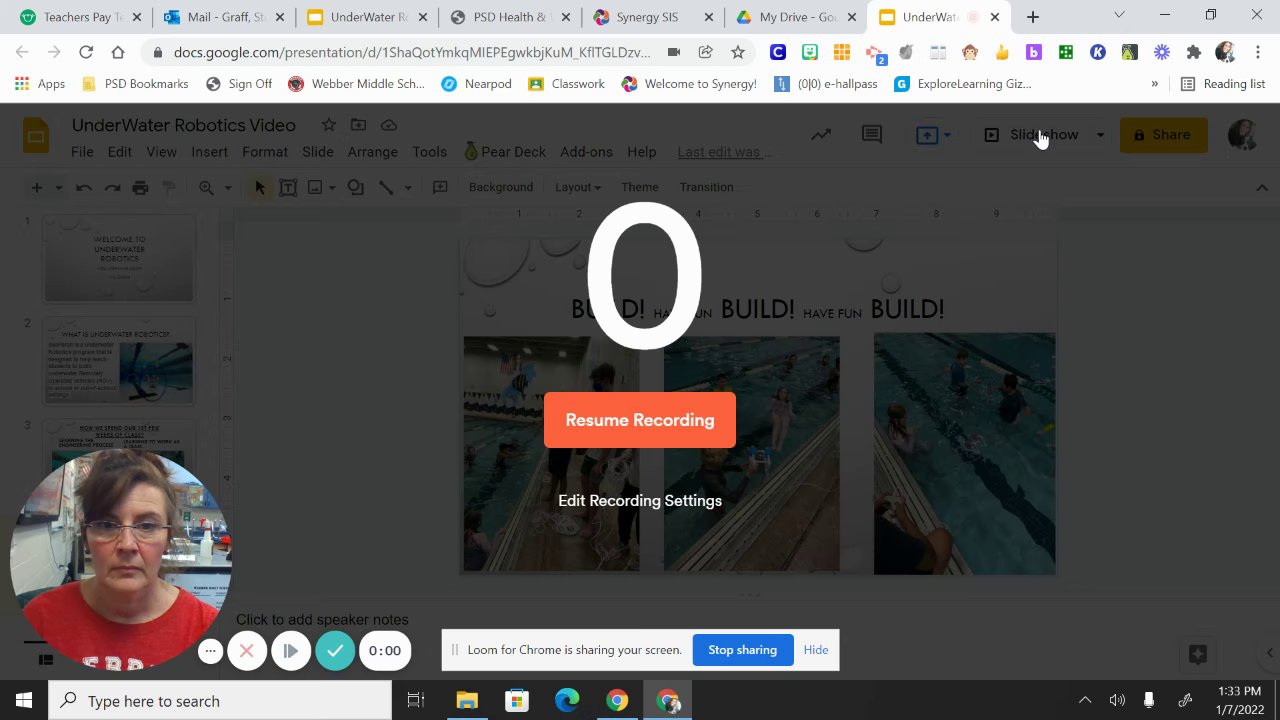Viewport: 1280px width, 720px height.
Task: Hide the Loom screen sharing bar
Action: pos(816,650)
